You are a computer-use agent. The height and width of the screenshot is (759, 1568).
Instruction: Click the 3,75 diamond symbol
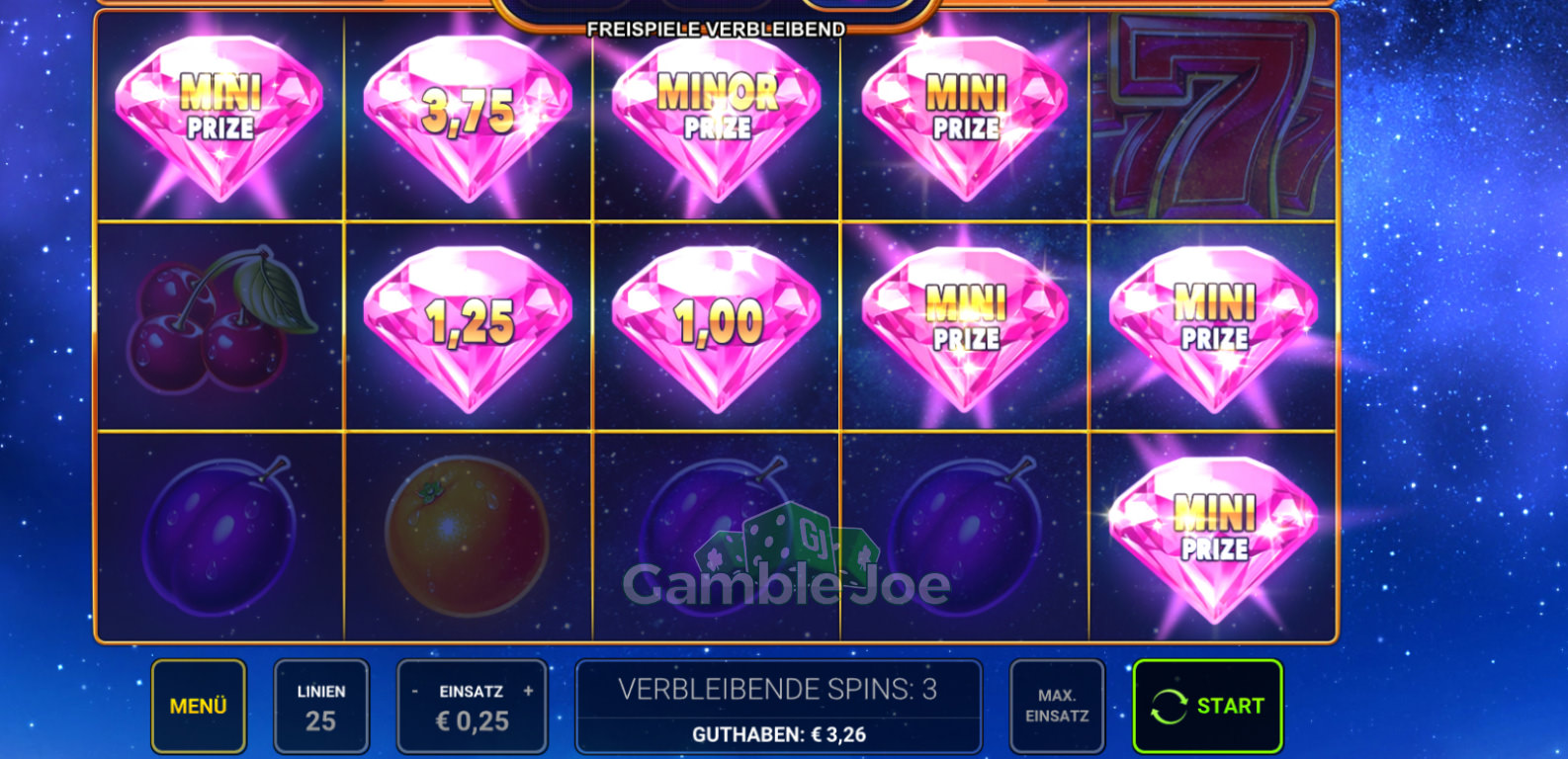coord(468,119)
